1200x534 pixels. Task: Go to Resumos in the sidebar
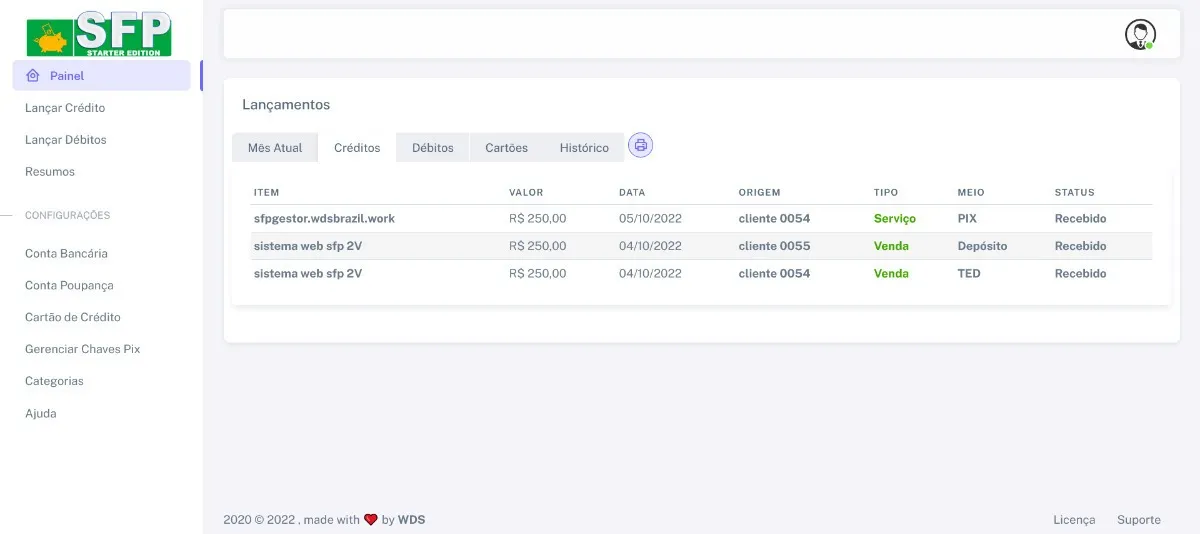point(50,172)
